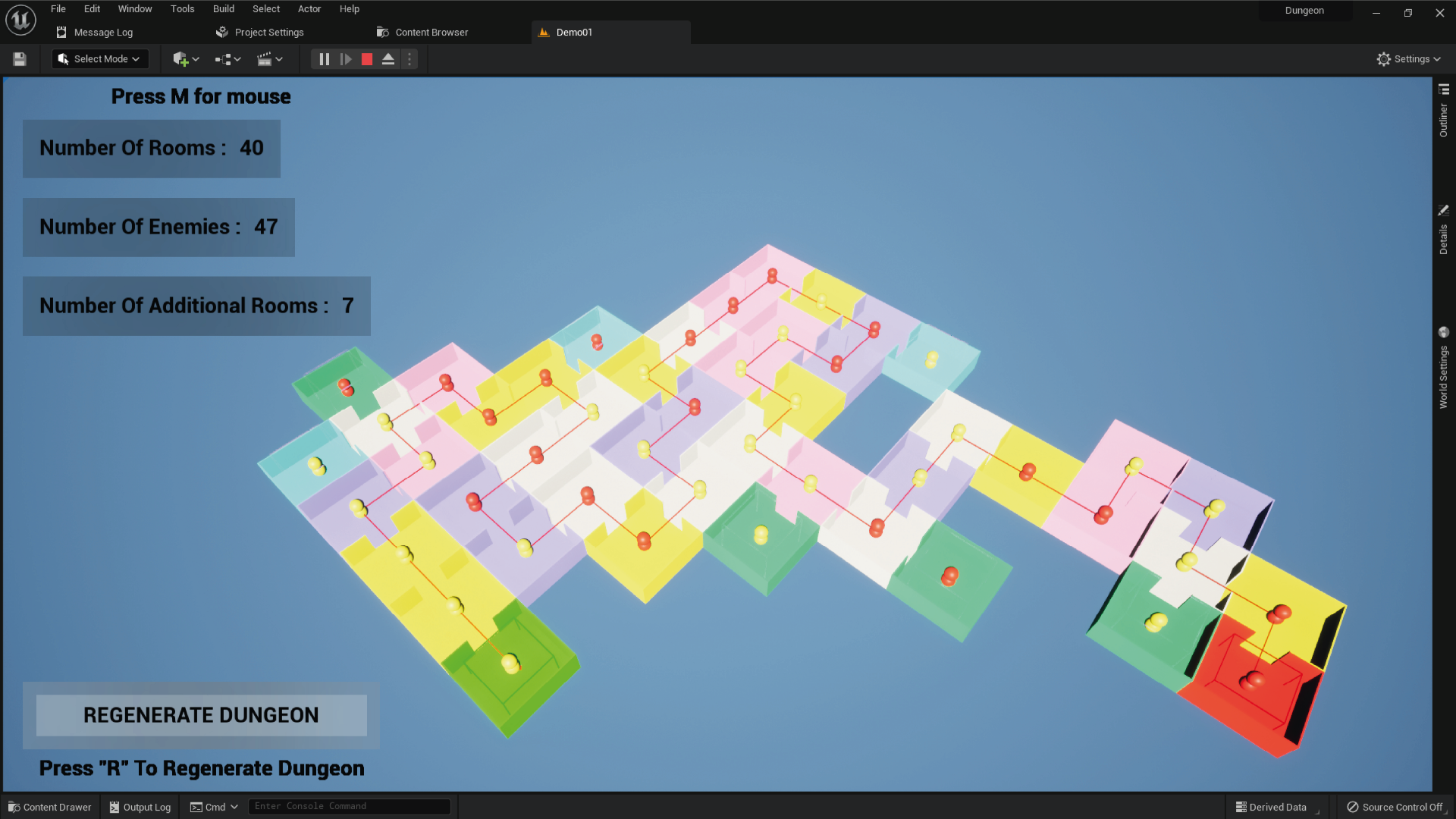The width and height of the screenshot is (1456, 819).
Task: Toggle the Source Control Off status
Action: pyautogui.click(x=1395, y=807)
